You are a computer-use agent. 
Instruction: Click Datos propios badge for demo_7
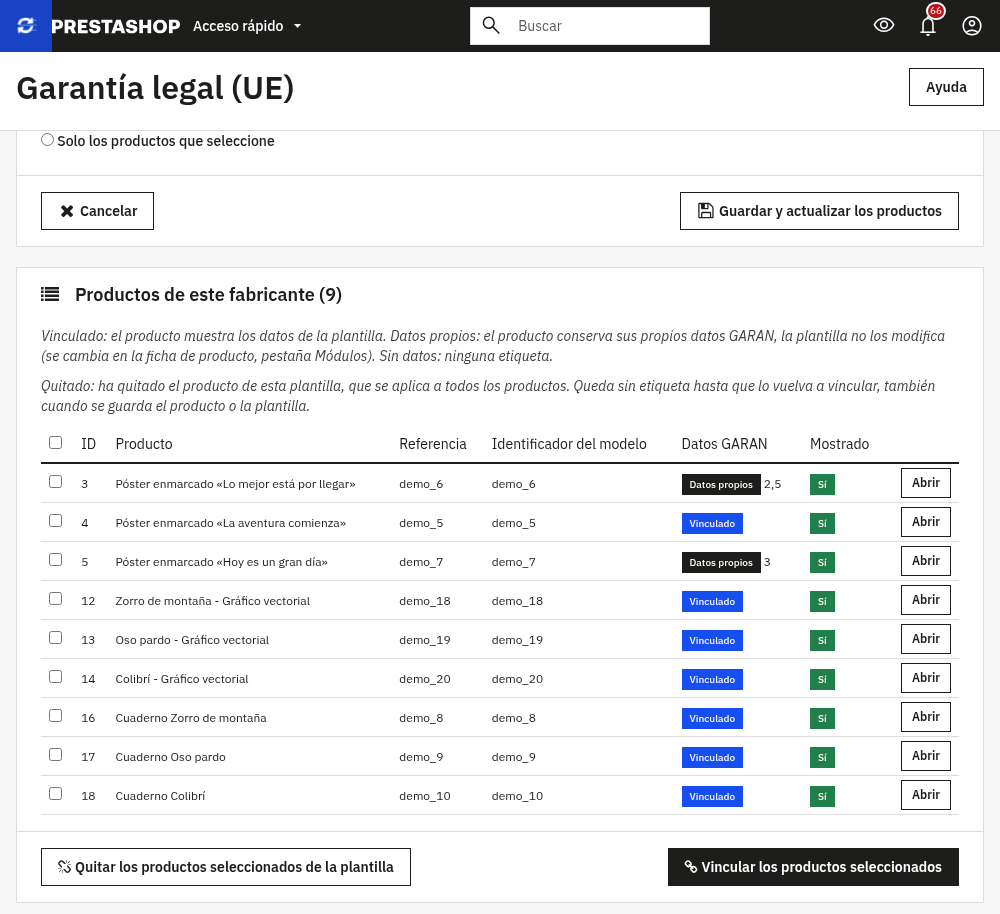click(x=721, y=563)
